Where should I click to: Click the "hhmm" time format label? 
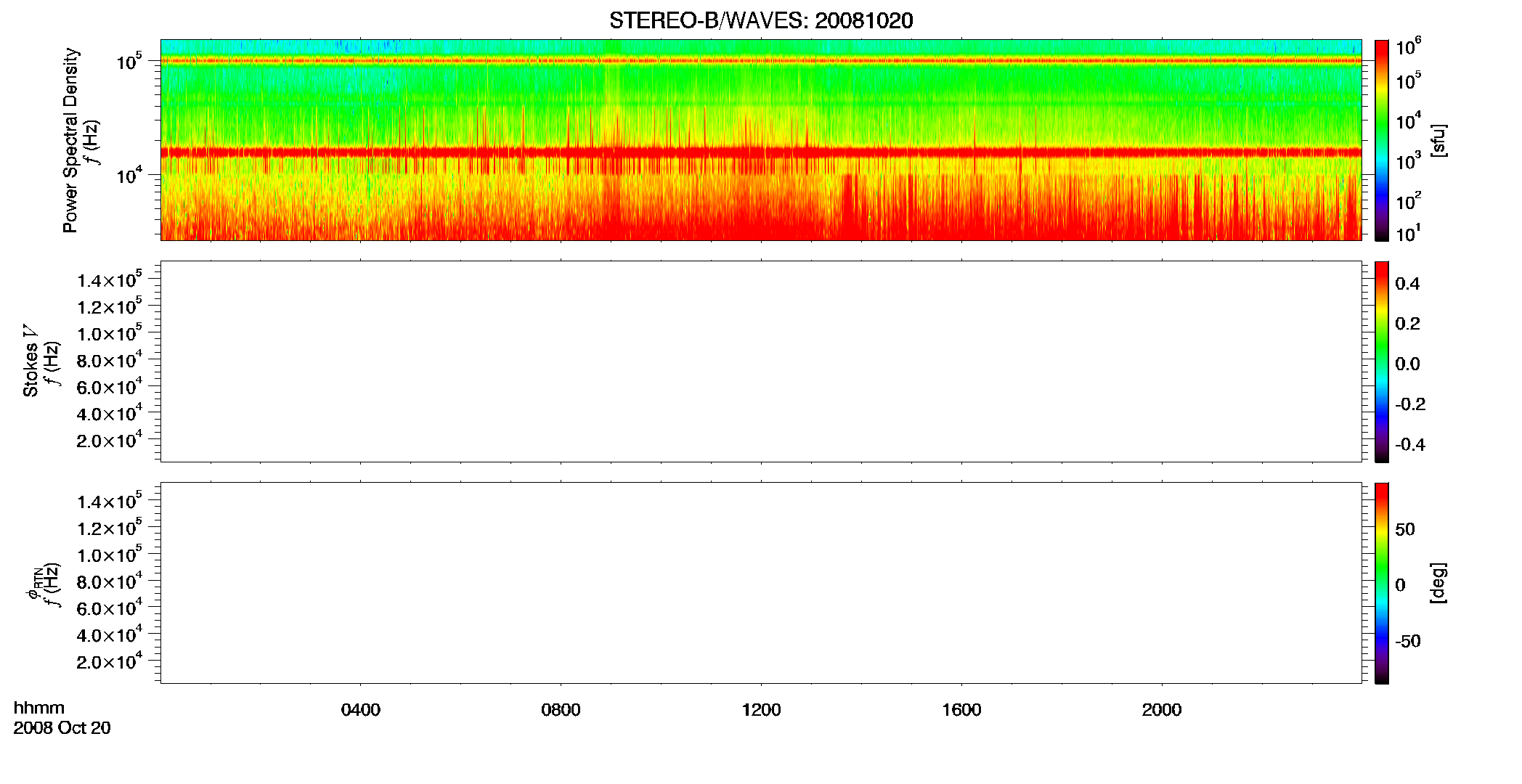[x=39, y=709]
